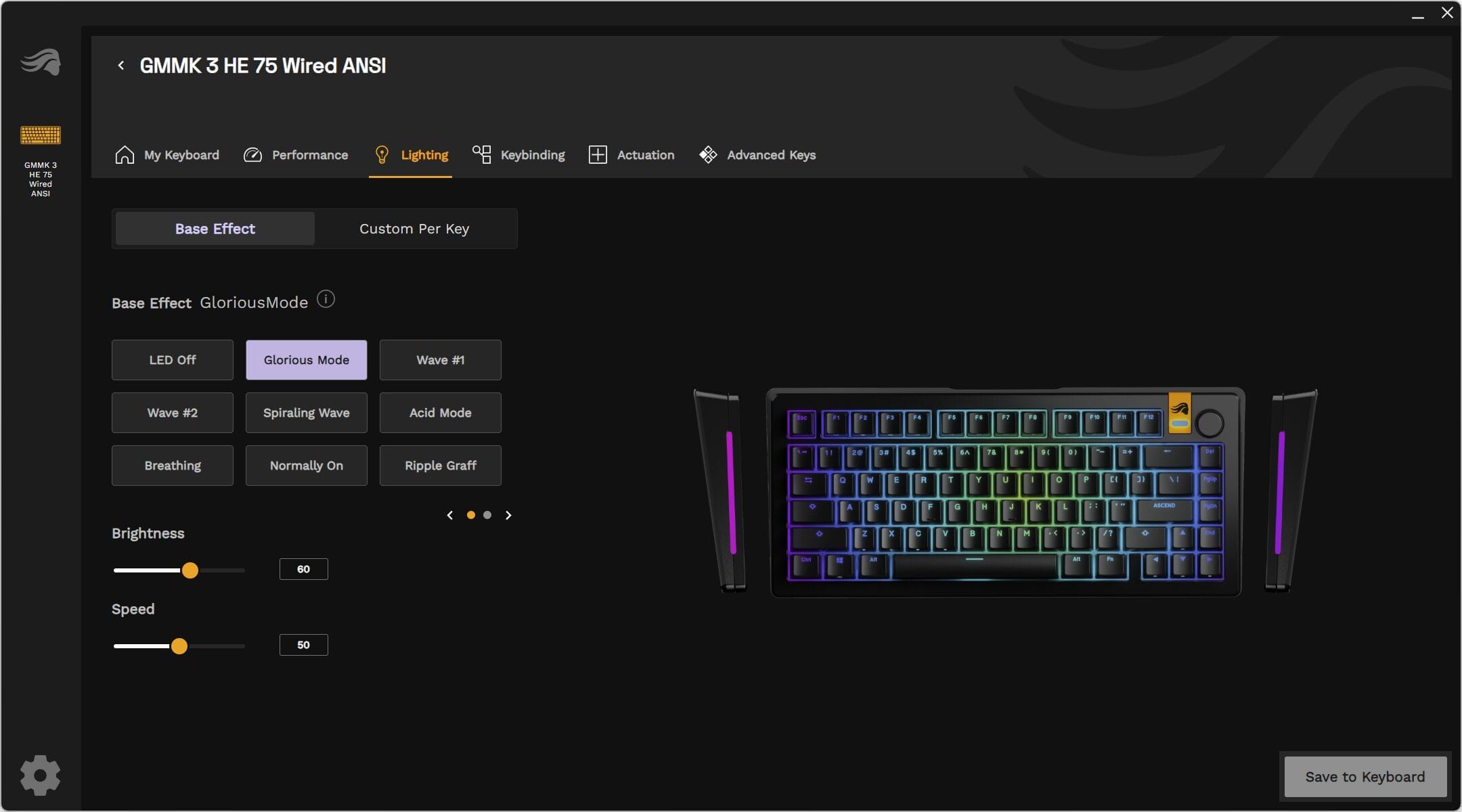Open the Advanced Keys tab

757,155
